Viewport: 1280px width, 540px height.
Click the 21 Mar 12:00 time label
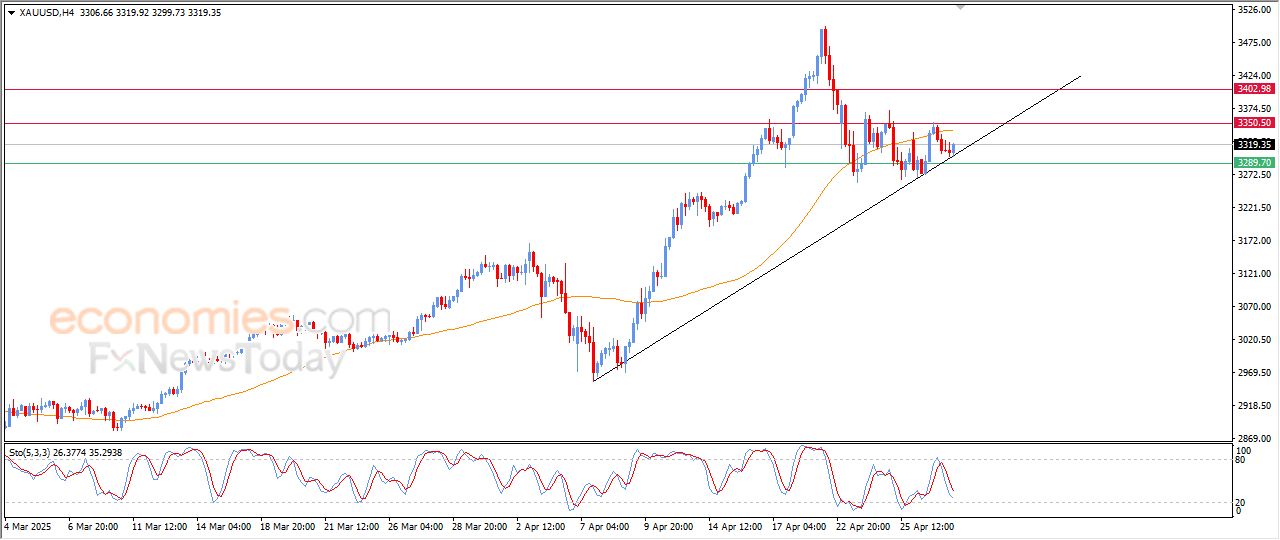[352, 526]
